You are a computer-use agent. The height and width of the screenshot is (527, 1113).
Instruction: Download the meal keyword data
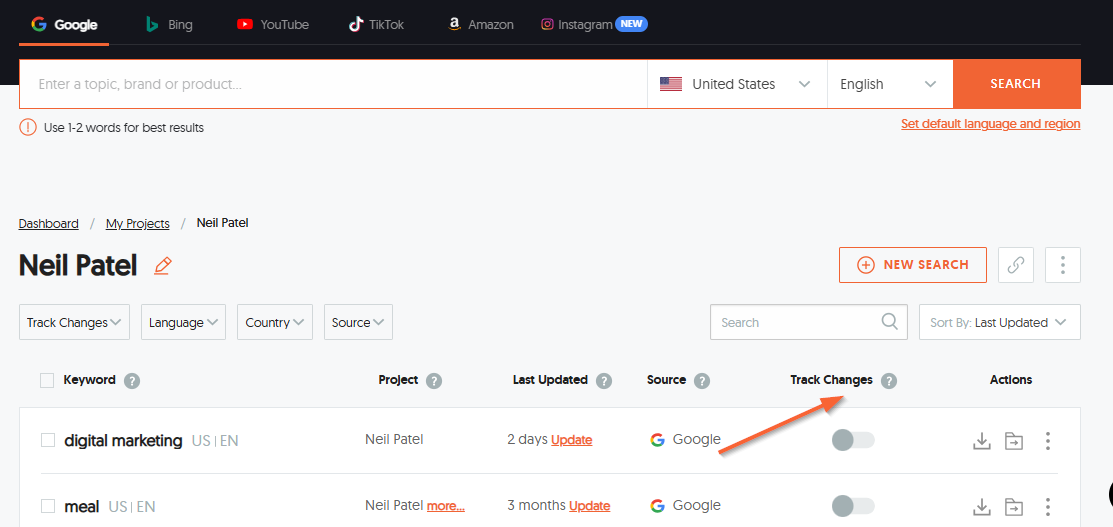coord(981,506)
